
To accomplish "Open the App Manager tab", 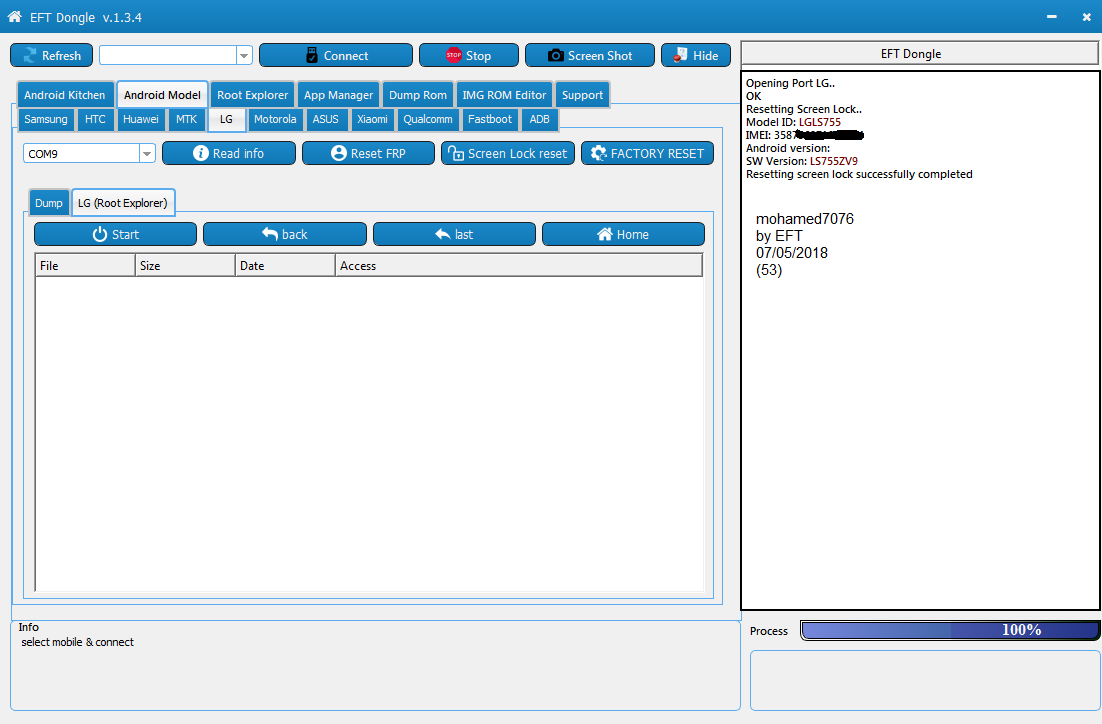I will tap(338, 95).
